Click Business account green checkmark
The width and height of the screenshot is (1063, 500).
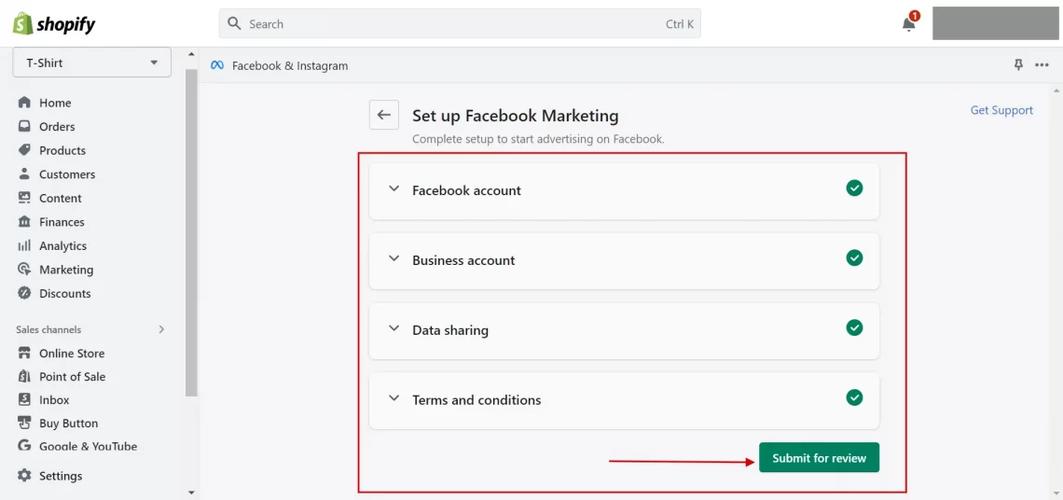(x=854, y=258)
